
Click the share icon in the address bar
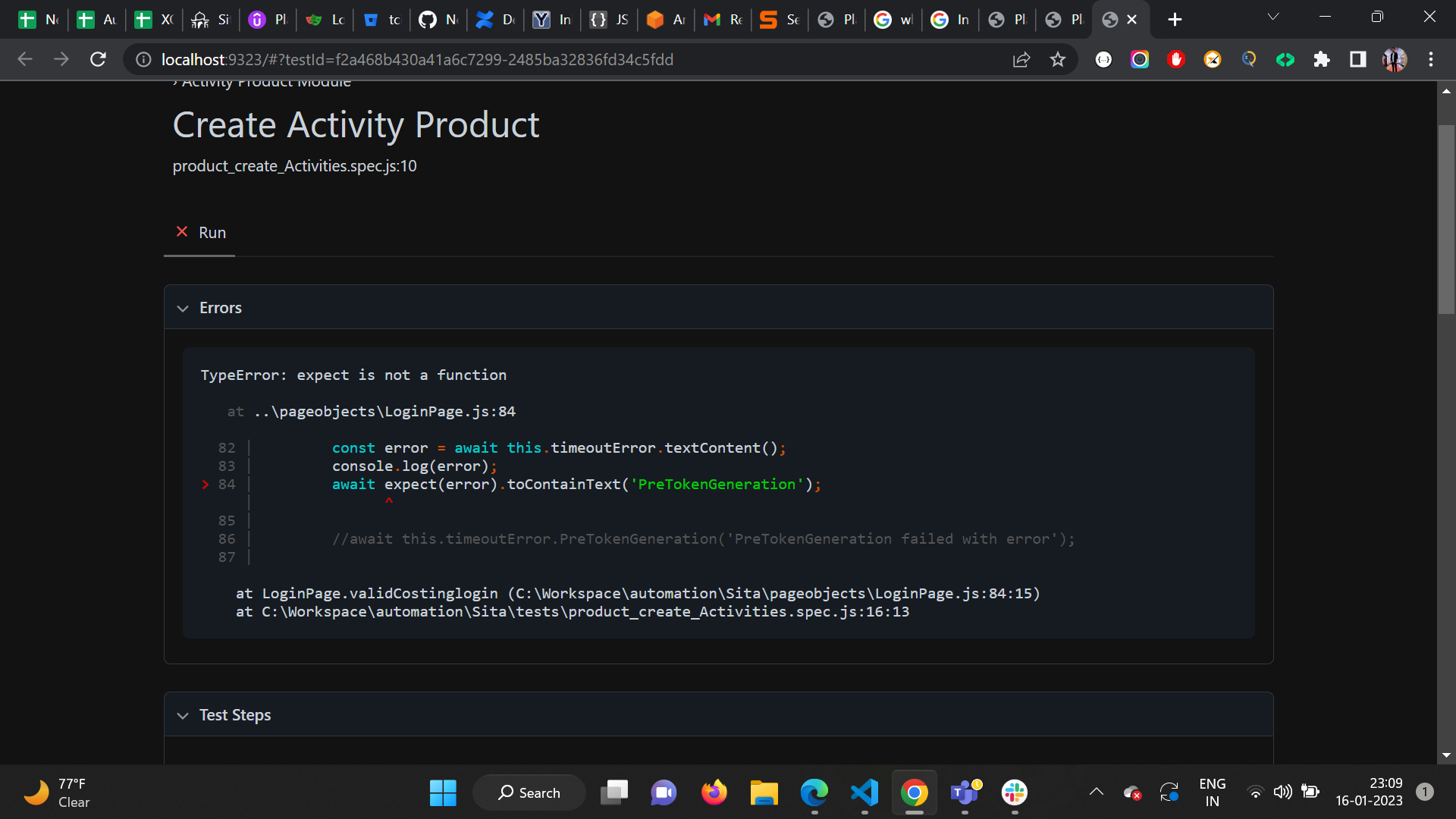point(1021,59)
